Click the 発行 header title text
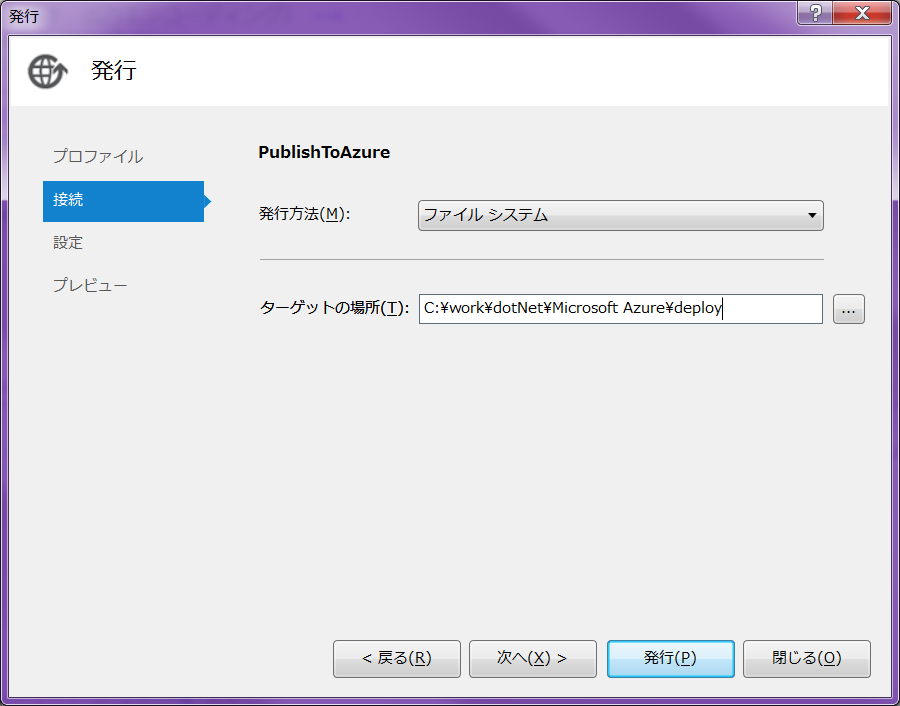This screenshot has height=706, width=900. (x=114, y=71)
